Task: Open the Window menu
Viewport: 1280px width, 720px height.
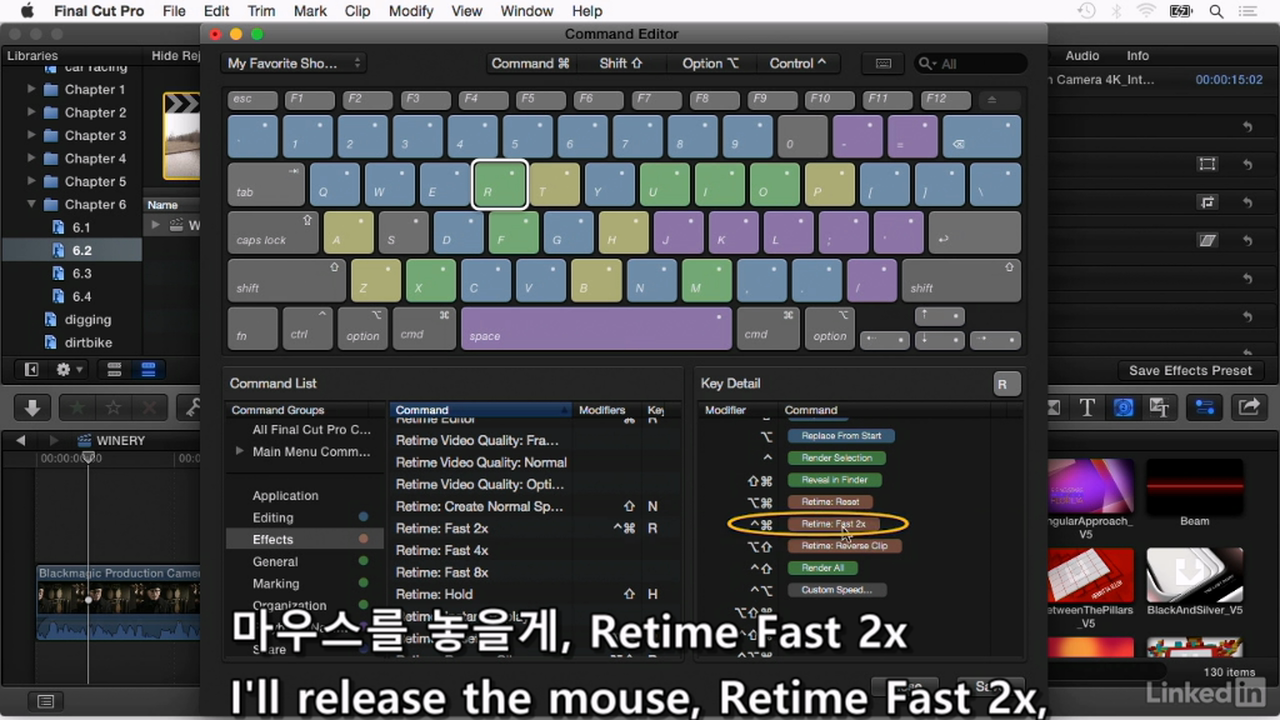Action: (x=526, y=11)
